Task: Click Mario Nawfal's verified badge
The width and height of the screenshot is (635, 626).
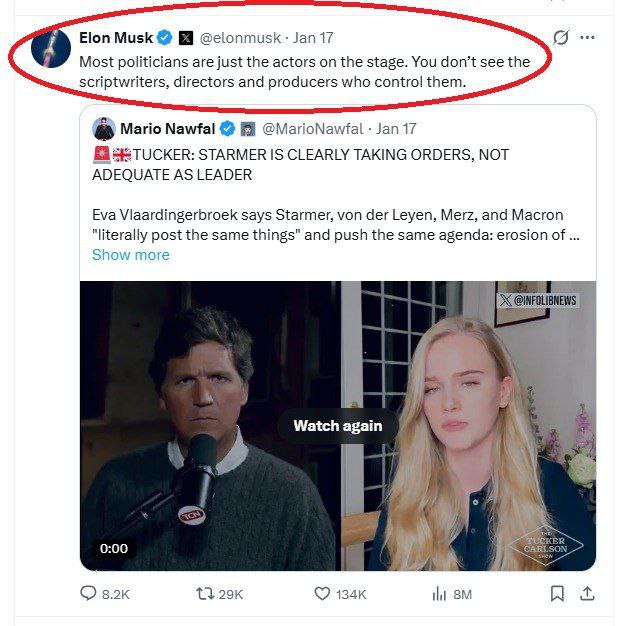Action: click(228, 128)
